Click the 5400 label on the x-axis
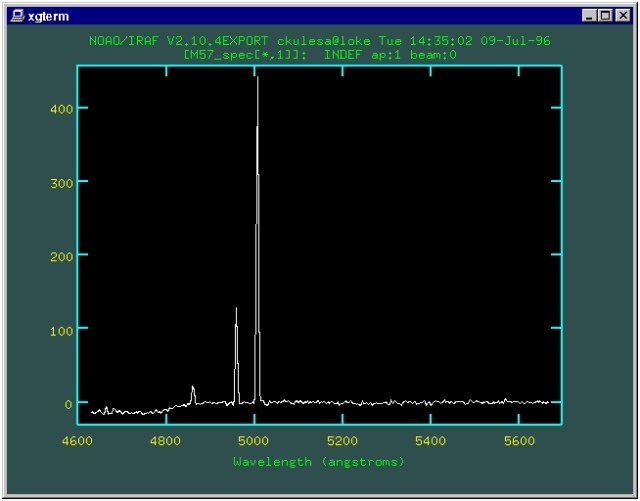 [430, 441]
